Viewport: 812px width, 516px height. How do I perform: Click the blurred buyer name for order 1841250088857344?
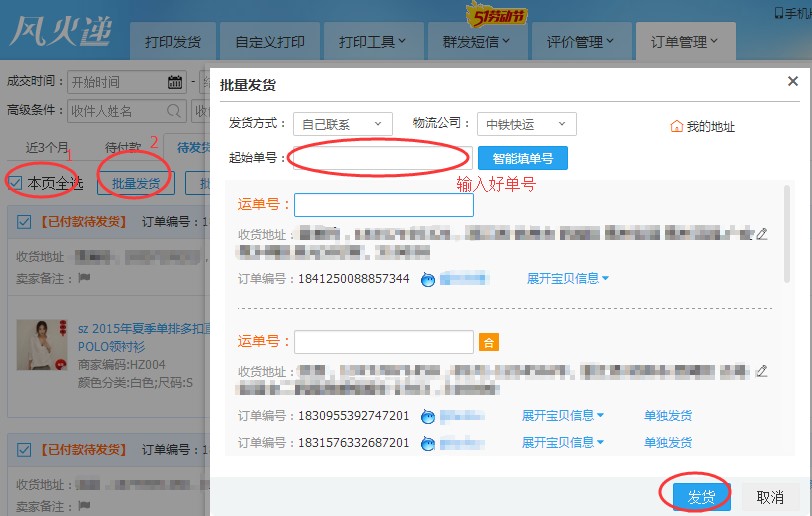coord(465,279)
